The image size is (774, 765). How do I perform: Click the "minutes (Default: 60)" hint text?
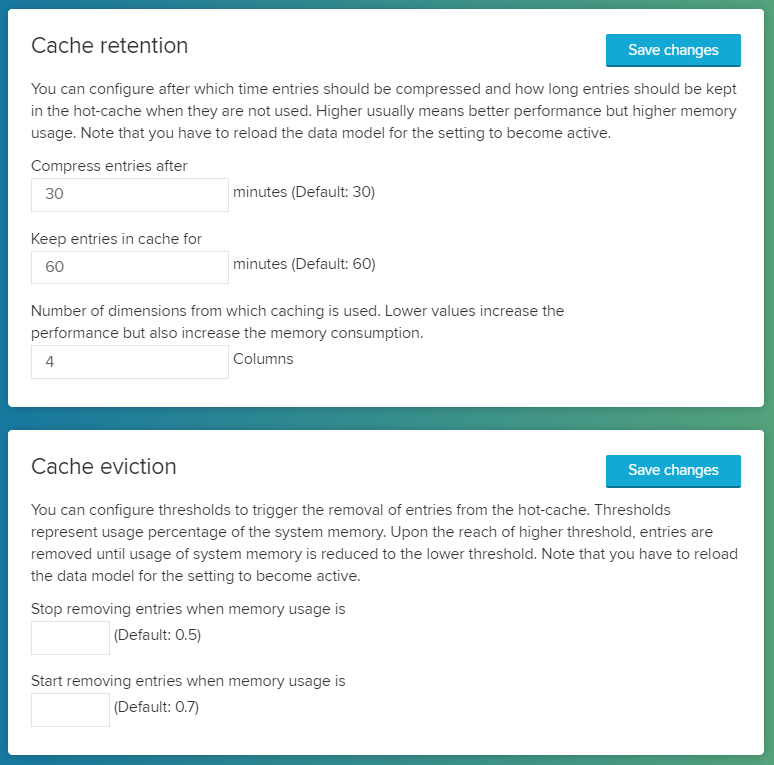(x=304, y=264)
